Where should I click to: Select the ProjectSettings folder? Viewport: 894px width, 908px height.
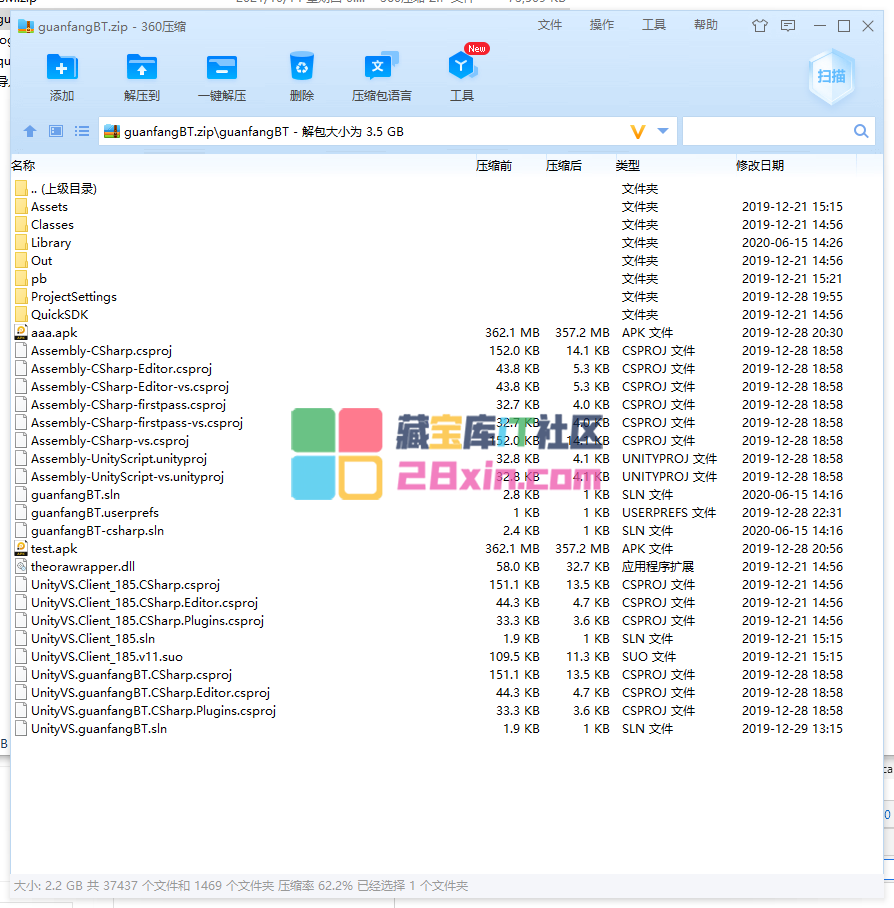[73, 297]
